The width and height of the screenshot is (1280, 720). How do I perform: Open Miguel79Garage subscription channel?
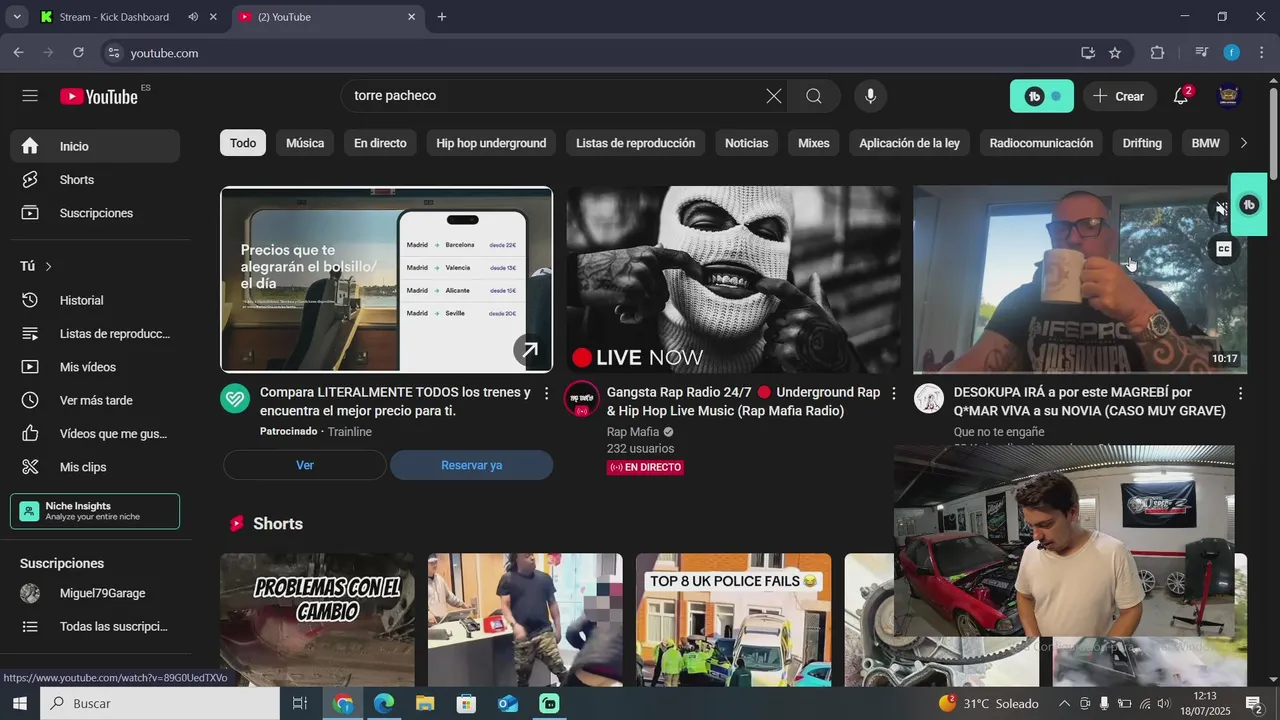(95, 593)
